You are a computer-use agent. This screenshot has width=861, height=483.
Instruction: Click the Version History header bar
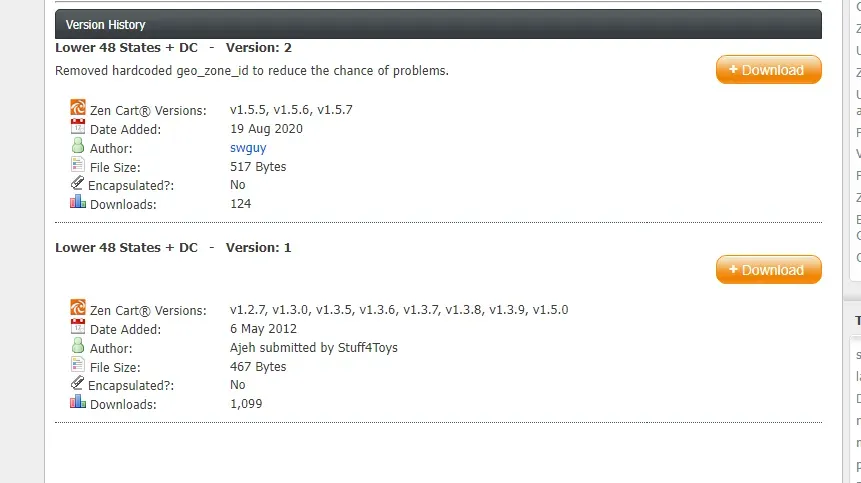438,24
